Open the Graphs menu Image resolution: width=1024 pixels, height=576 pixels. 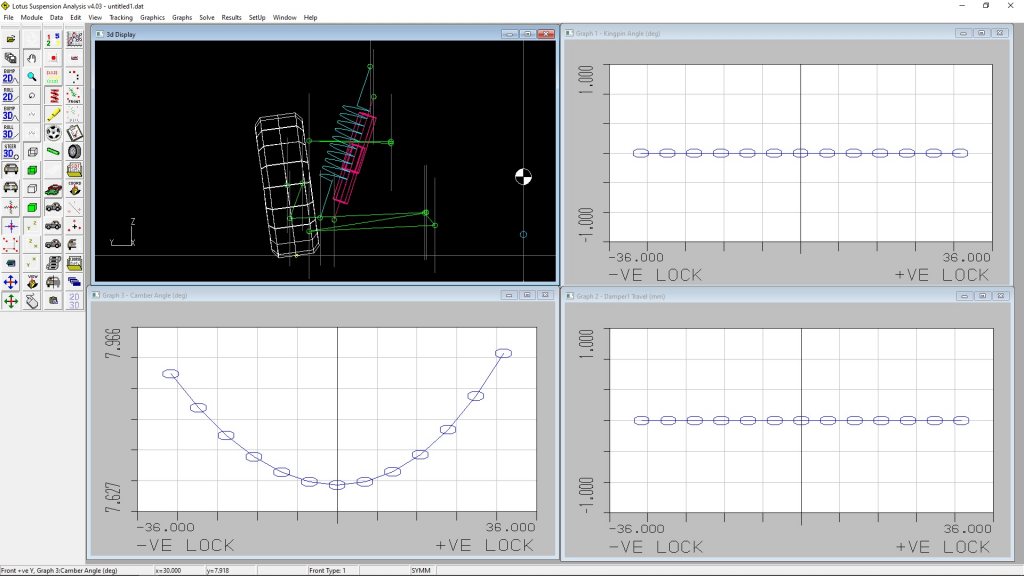pyautogui.click(x=182, y=18)
